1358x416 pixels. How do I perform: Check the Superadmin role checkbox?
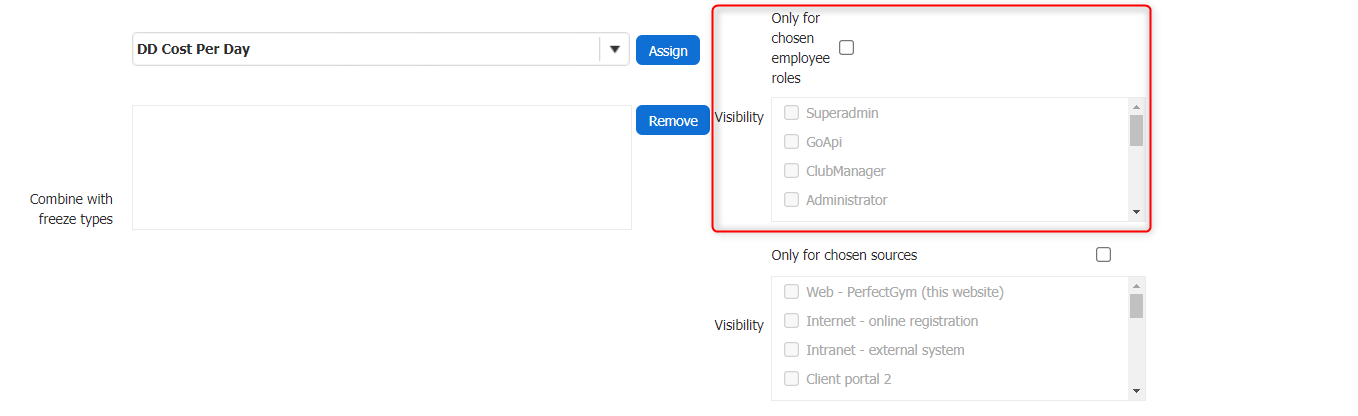(x=792, y=113)
